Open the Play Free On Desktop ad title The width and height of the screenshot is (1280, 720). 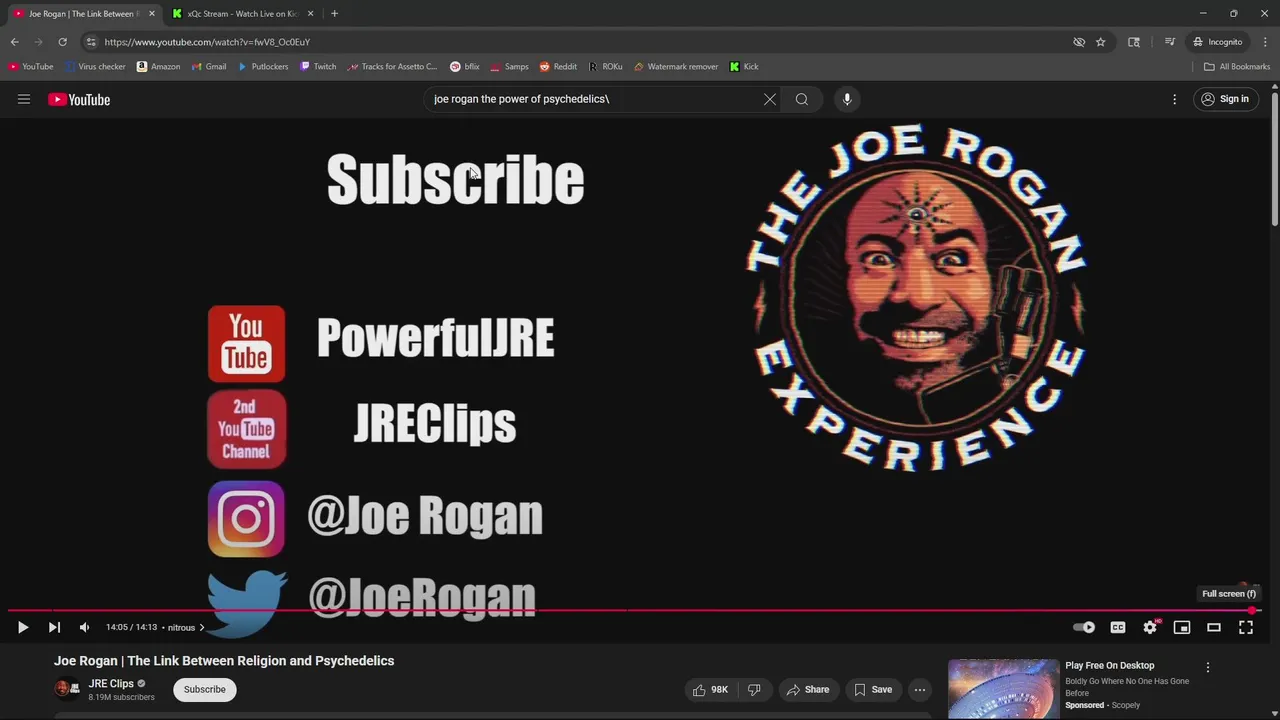(x=1109, y=665)
